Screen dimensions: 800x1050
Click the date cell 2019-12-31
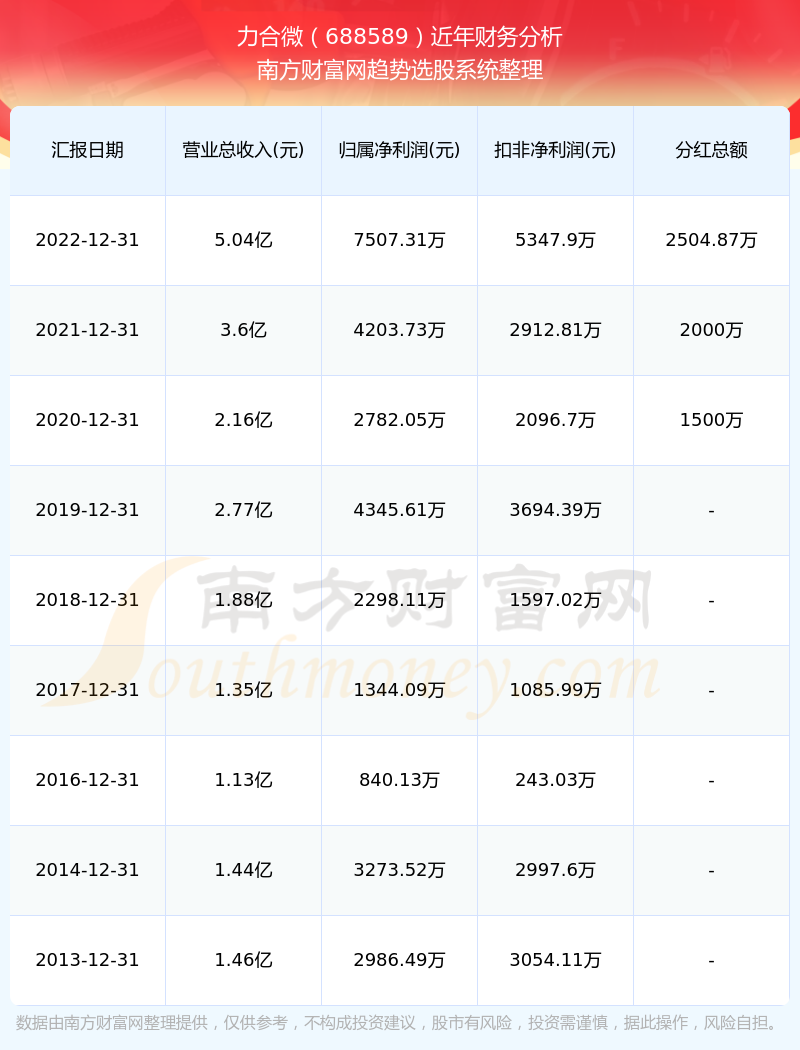click(88, 510)
